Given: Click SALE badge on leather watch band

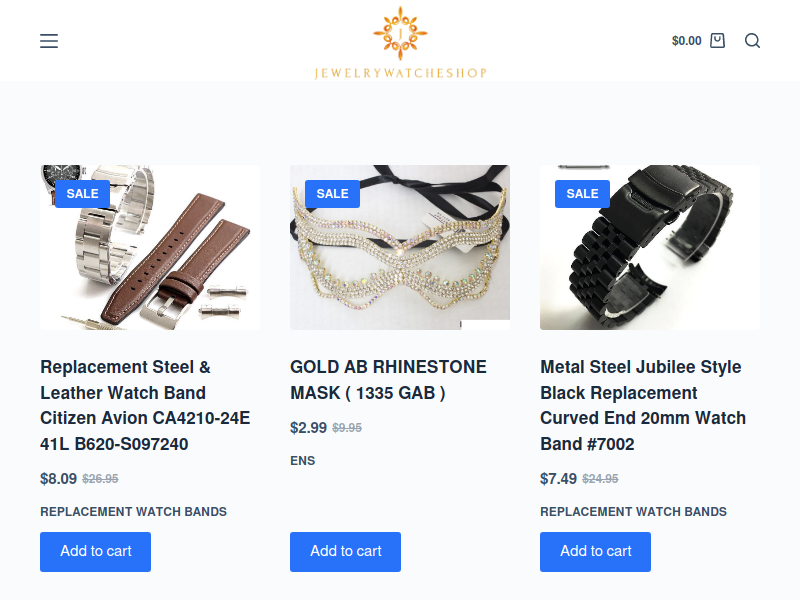Looking at the screenshot, I should [82, 194].
